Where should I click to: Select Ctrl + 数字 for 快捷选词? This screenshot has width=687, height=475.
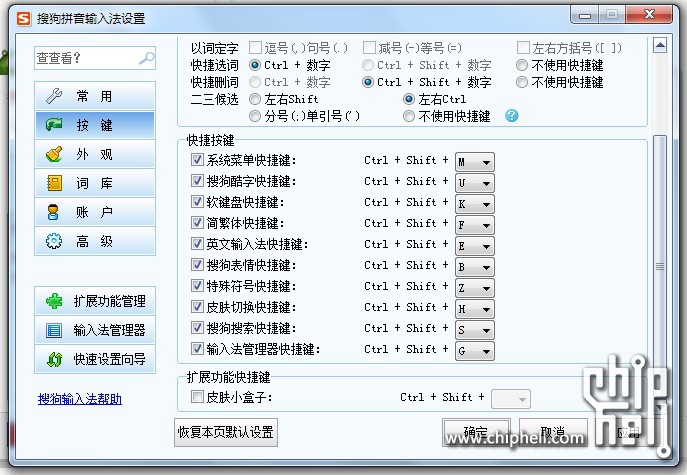(255, 65)
